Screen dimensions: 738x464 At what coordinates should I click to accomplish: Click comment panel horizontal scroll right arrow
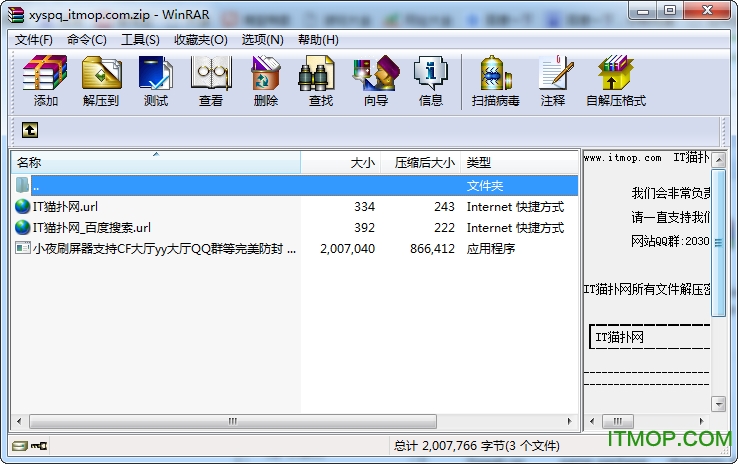pos(702,421)
